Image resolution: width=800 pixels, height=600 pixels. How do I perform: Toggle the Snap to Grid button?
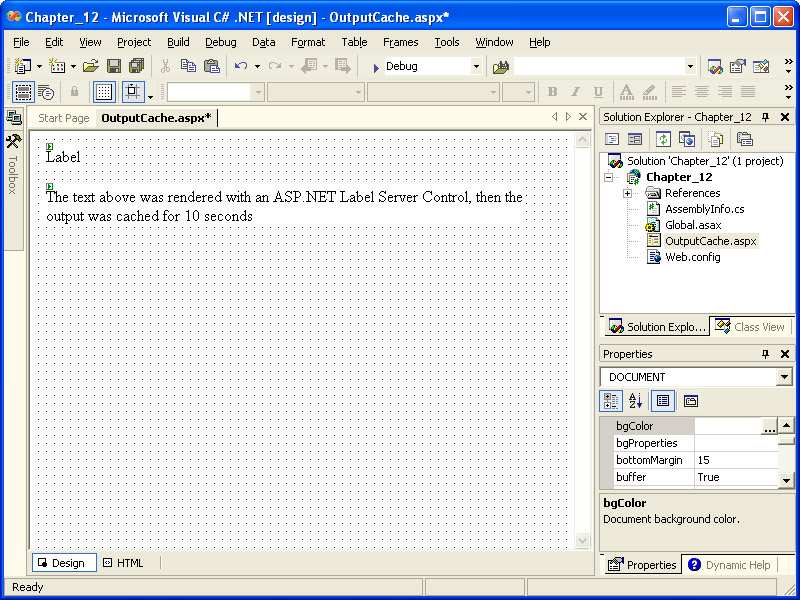(133, 92)
